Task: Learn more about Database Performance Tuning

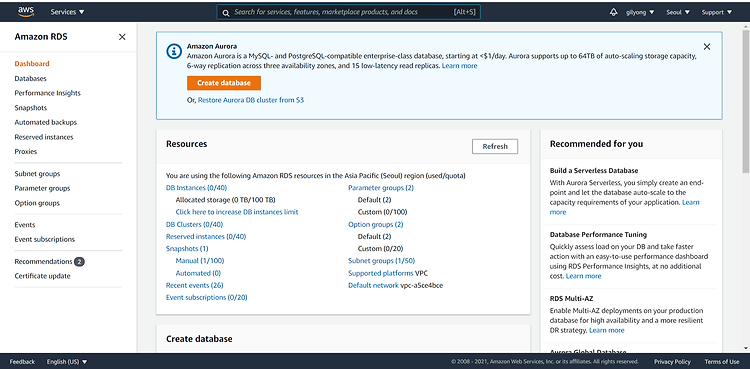Action: point(584,276)
